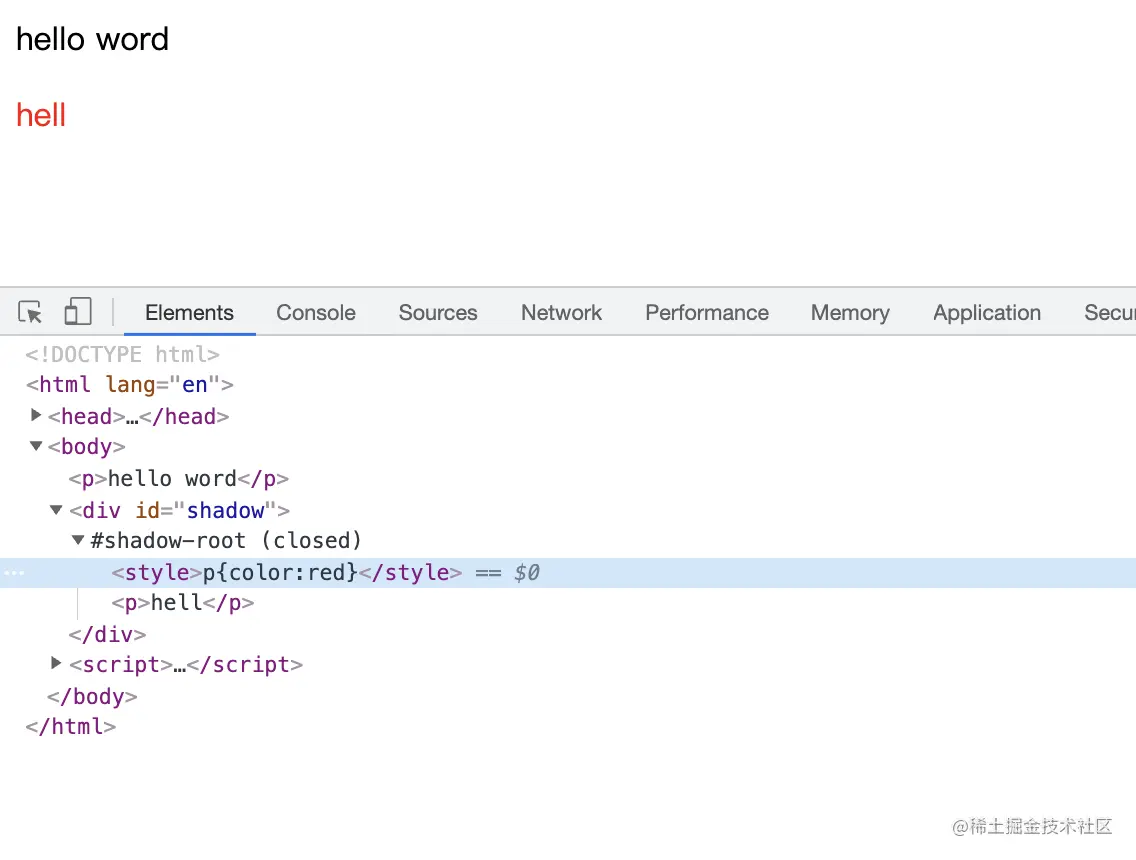Expand the head element node
The image size is (1136, 860).
36,415
